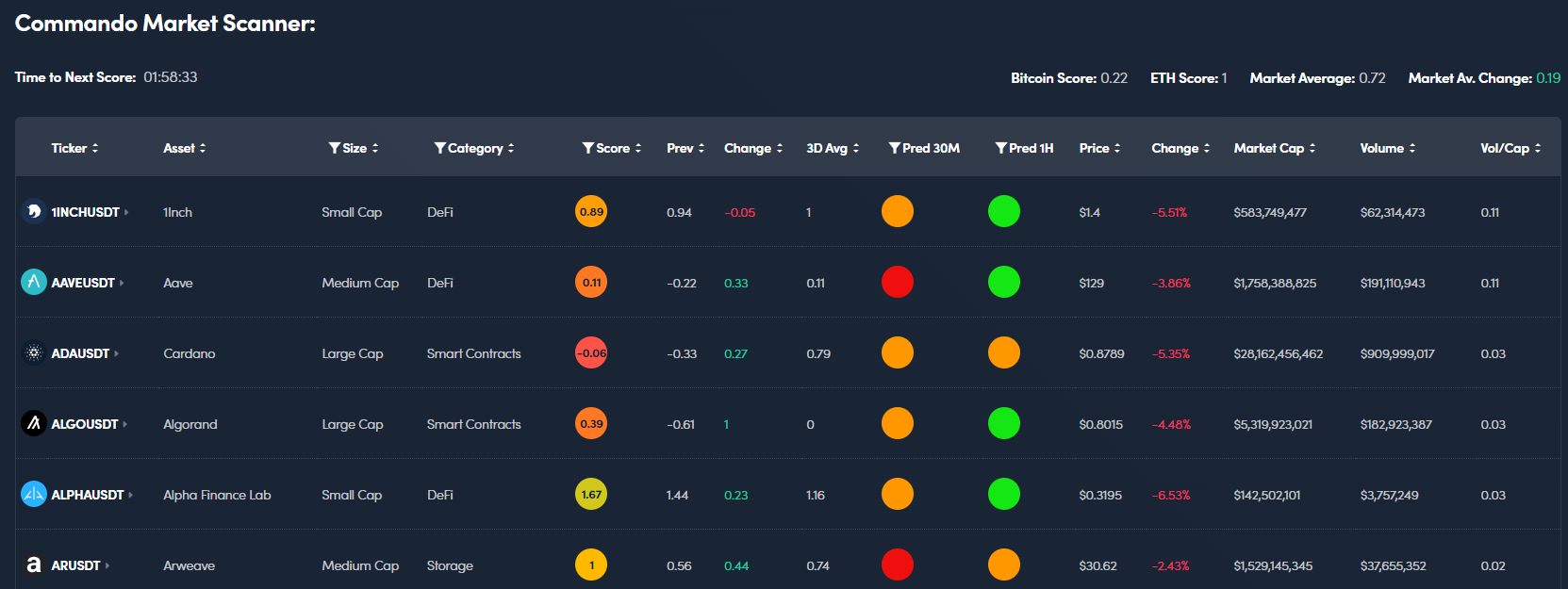
Task: Expand the AAVEUSDT ticker arrow
Action: [122, 283]
